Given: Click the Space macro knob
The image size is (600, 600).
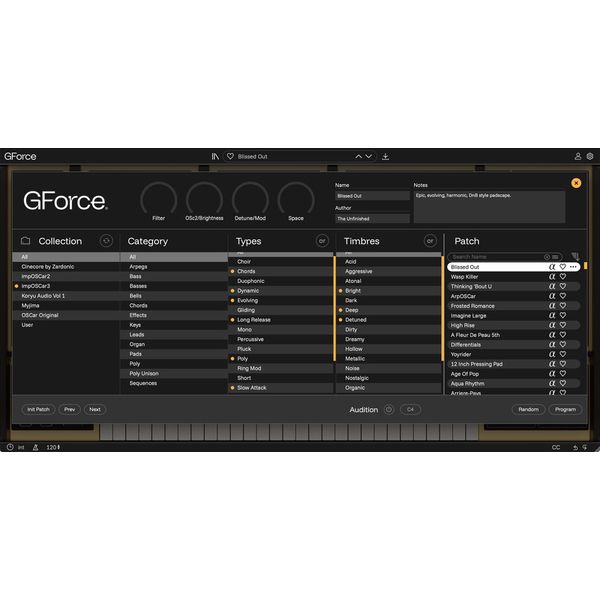Looking at the screenshot, I should pos(296,200).
